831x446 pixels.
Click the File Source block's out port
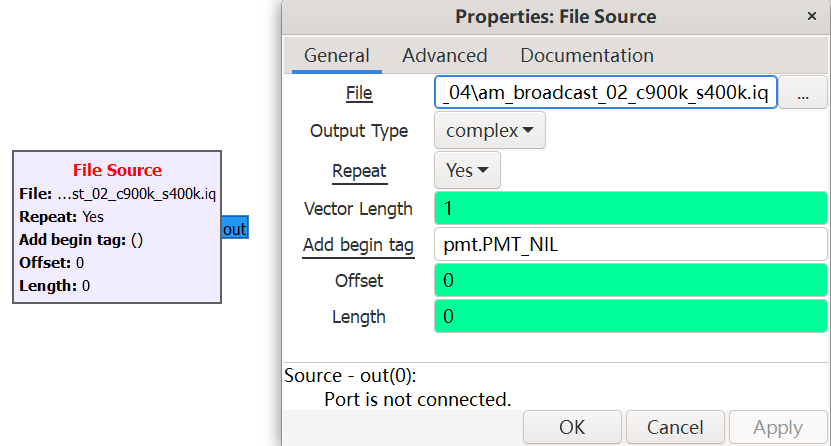coord(234,229)
